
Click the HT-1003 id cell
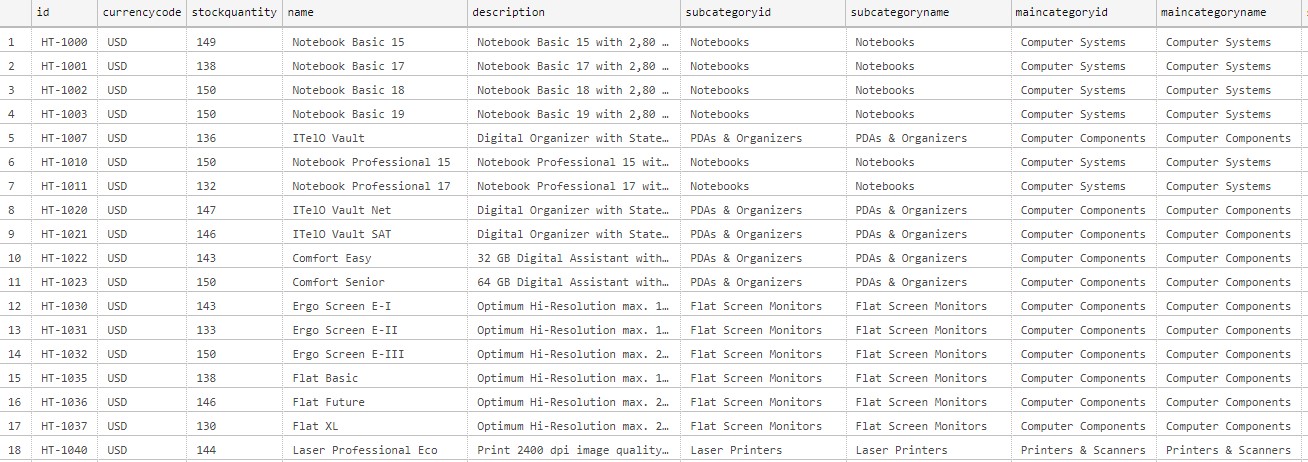[64, 114]
